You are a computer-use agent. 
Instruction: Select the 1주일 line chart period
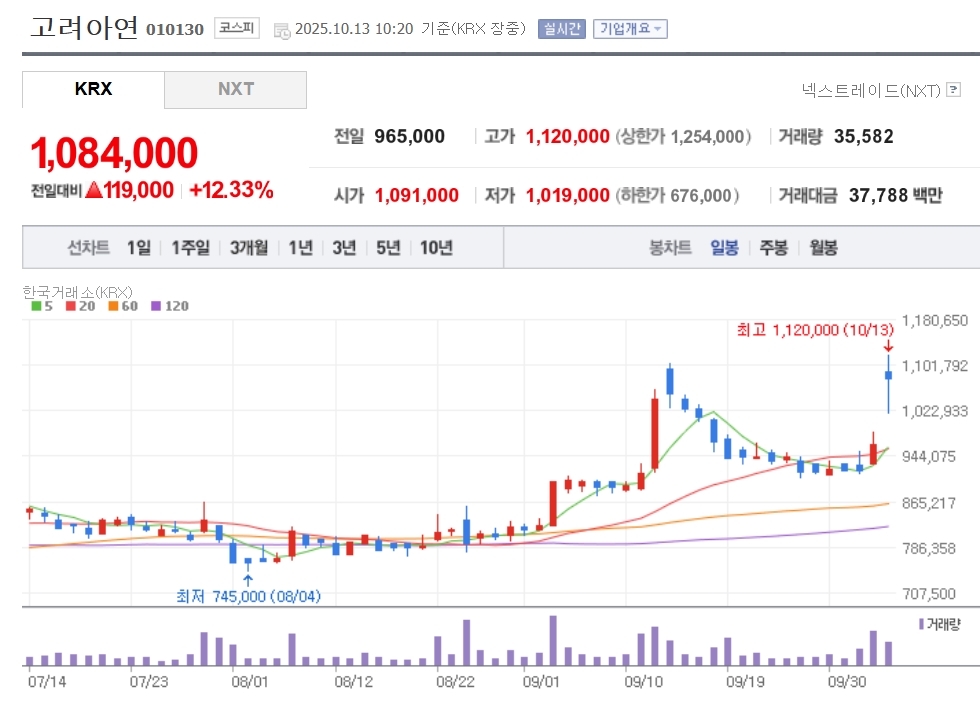click(x=191, y=248)
